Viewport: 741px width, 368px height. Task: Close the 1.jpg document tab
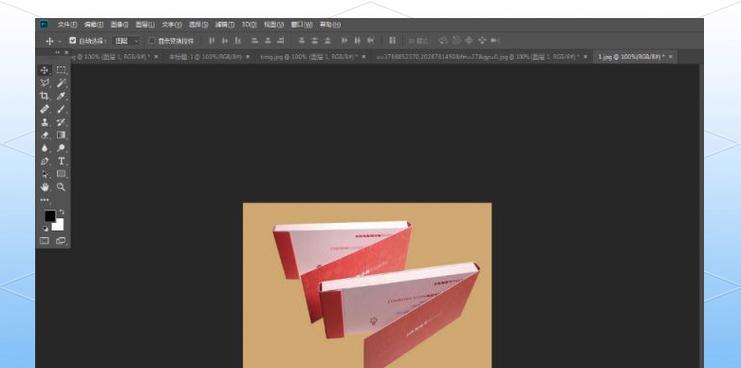(670, 57)
